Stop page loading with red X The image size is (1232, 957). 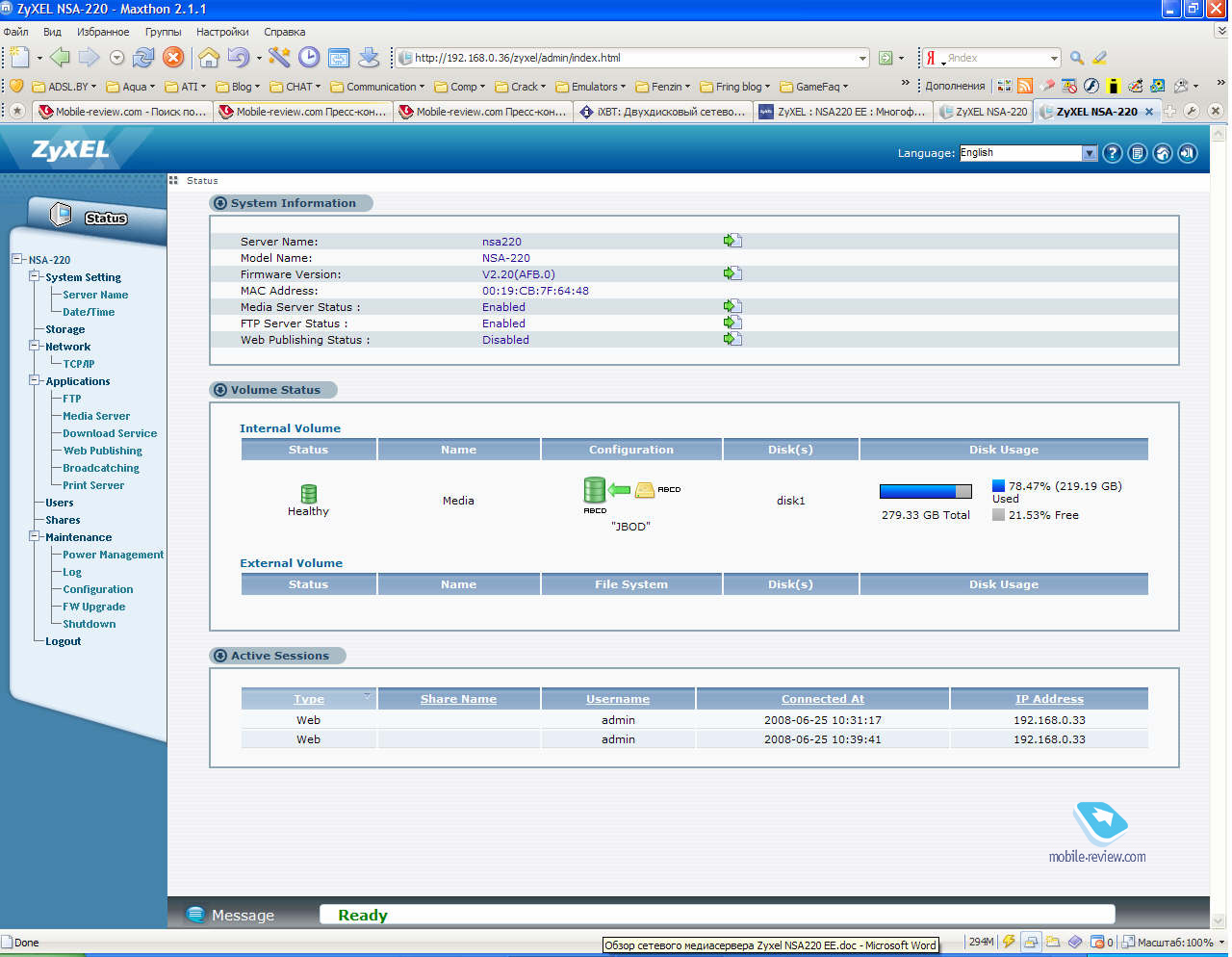(x=172, y=58)
